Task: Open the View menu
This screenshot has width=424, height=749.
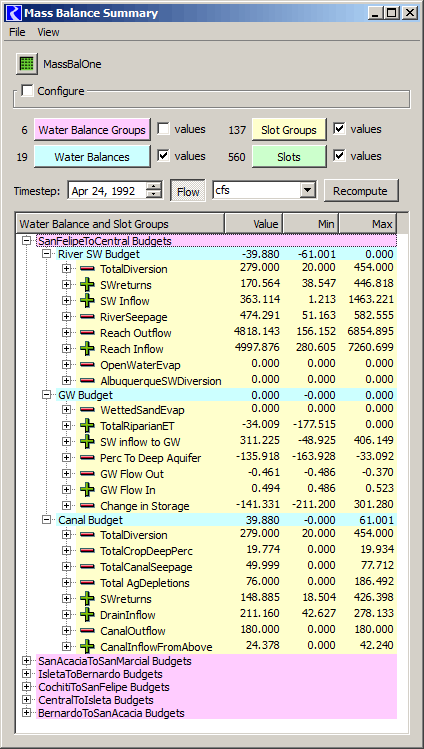Action: point(48,32)
